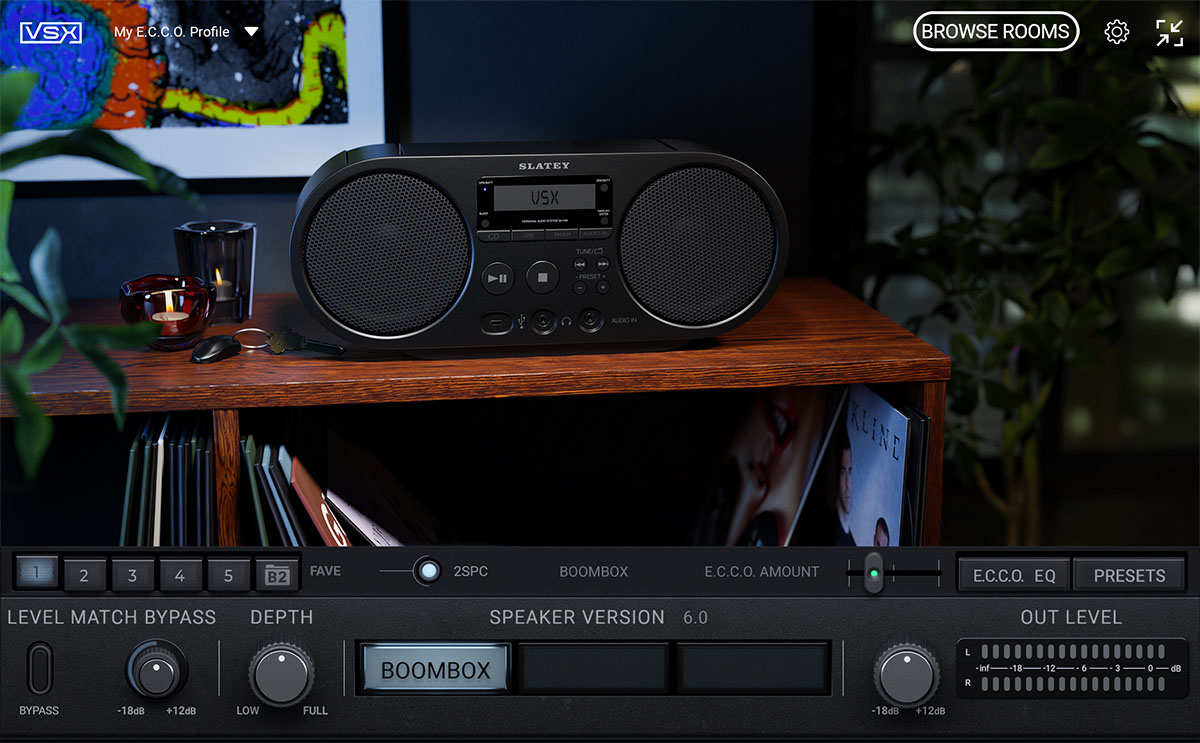Click the tune-back skip icon on the boombox
1200x743 pixels.
[580, 264]
